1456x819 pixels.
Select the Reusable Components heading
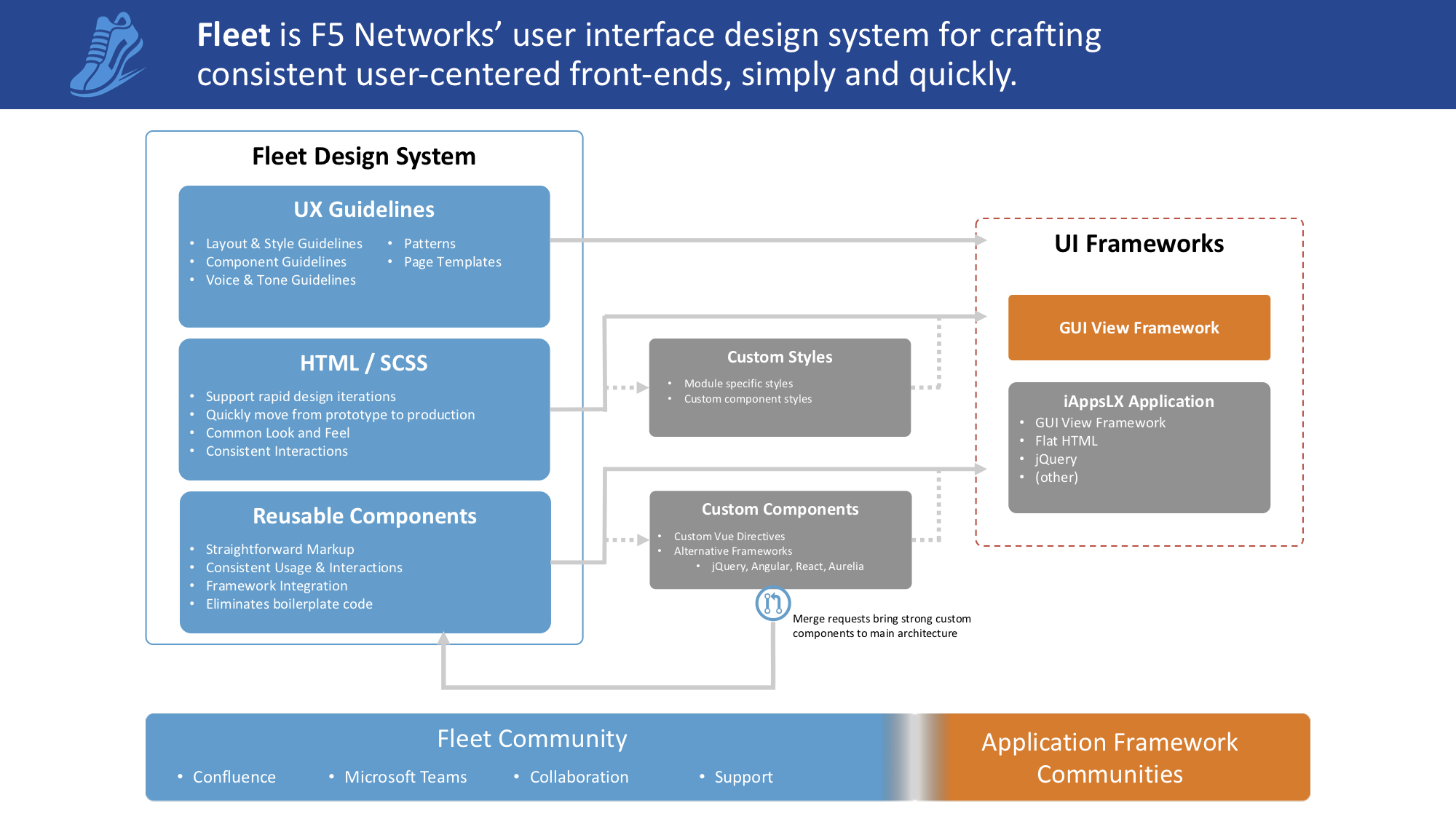tap(364, 515)
